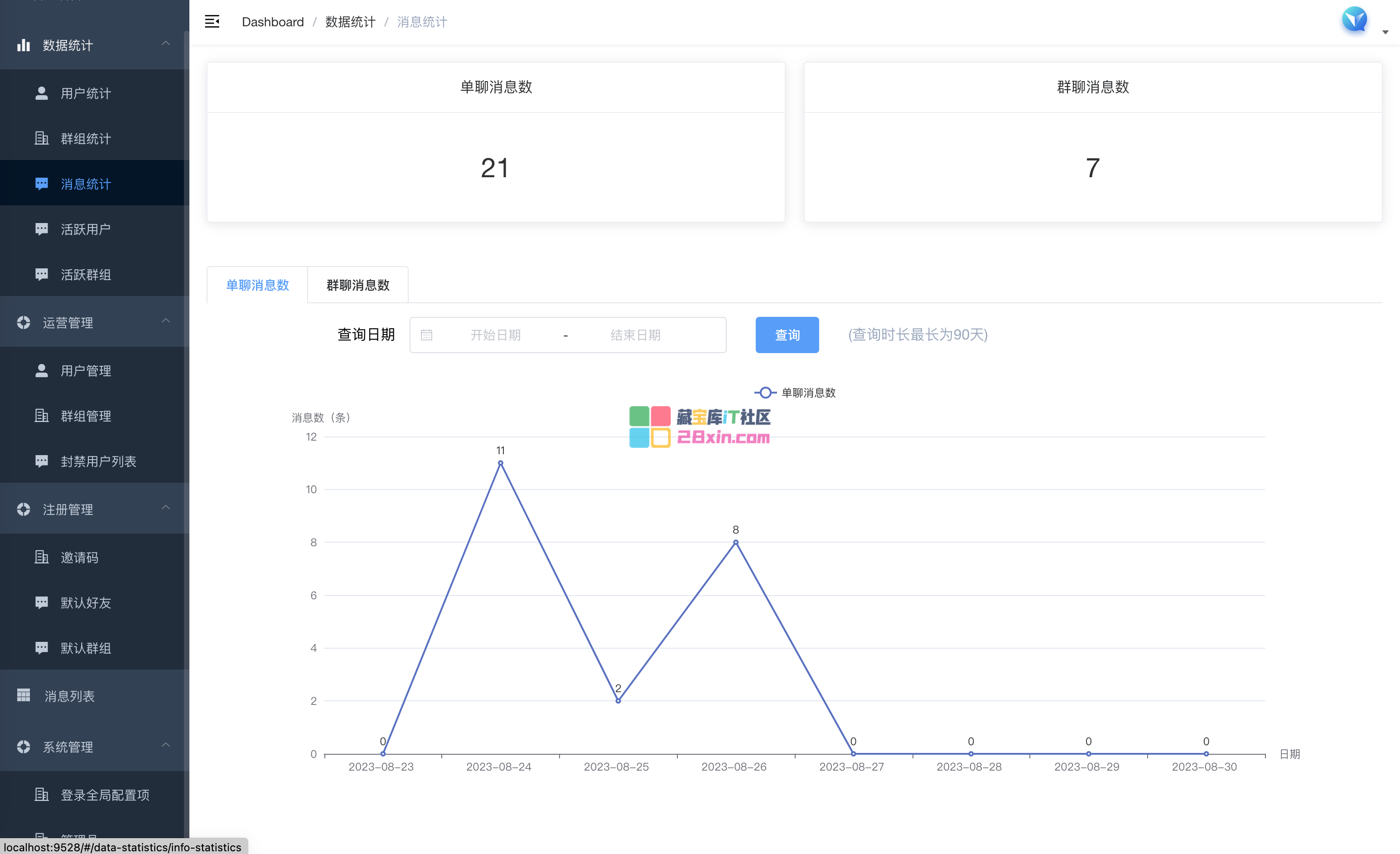Collapse the 注册管理 menu section
The width and height of the screenshot is (1400, 854).
(165, 508)
